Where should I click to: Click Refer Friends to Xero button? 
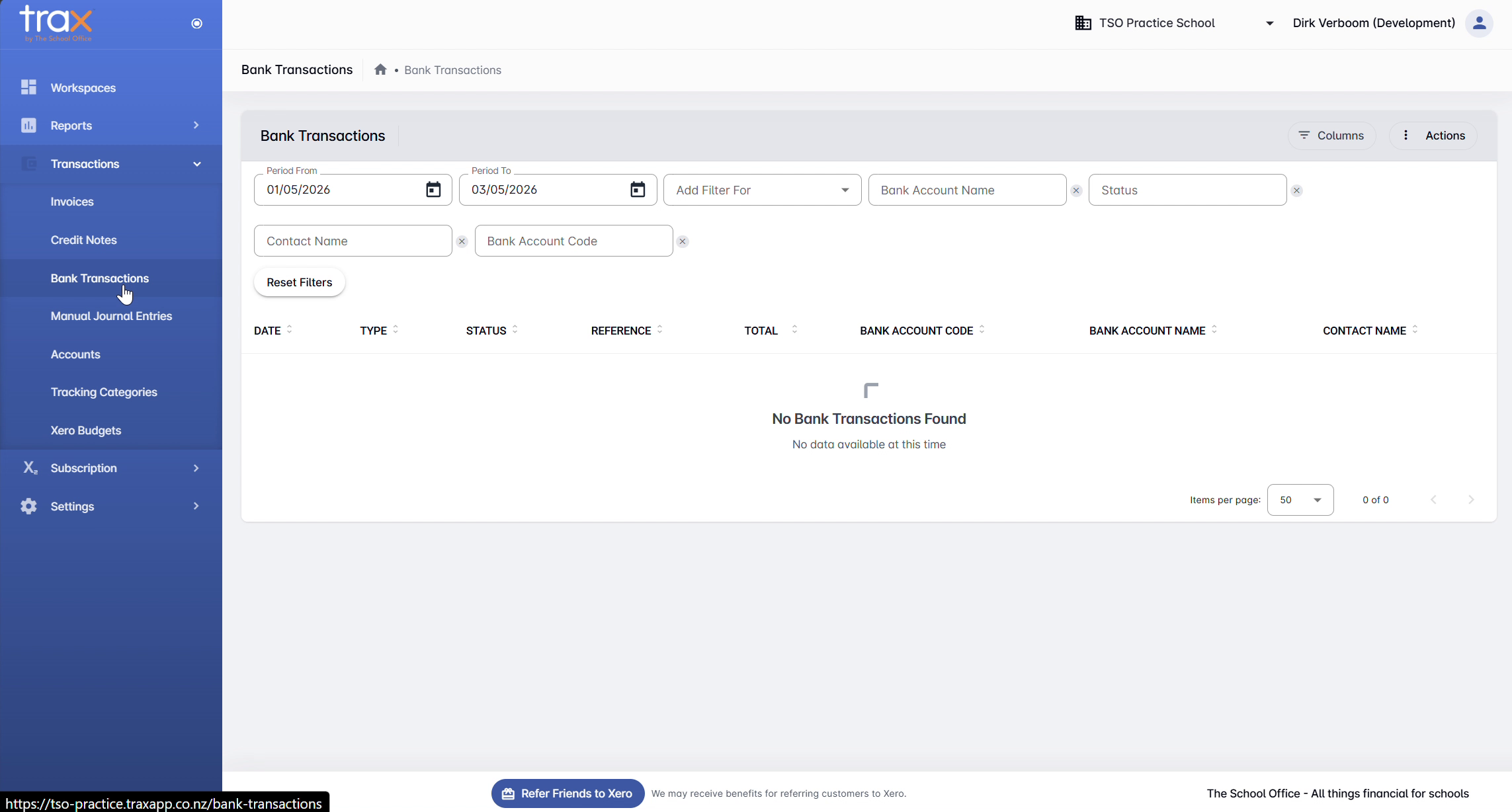pyautogui.click(x=567, y=793)
